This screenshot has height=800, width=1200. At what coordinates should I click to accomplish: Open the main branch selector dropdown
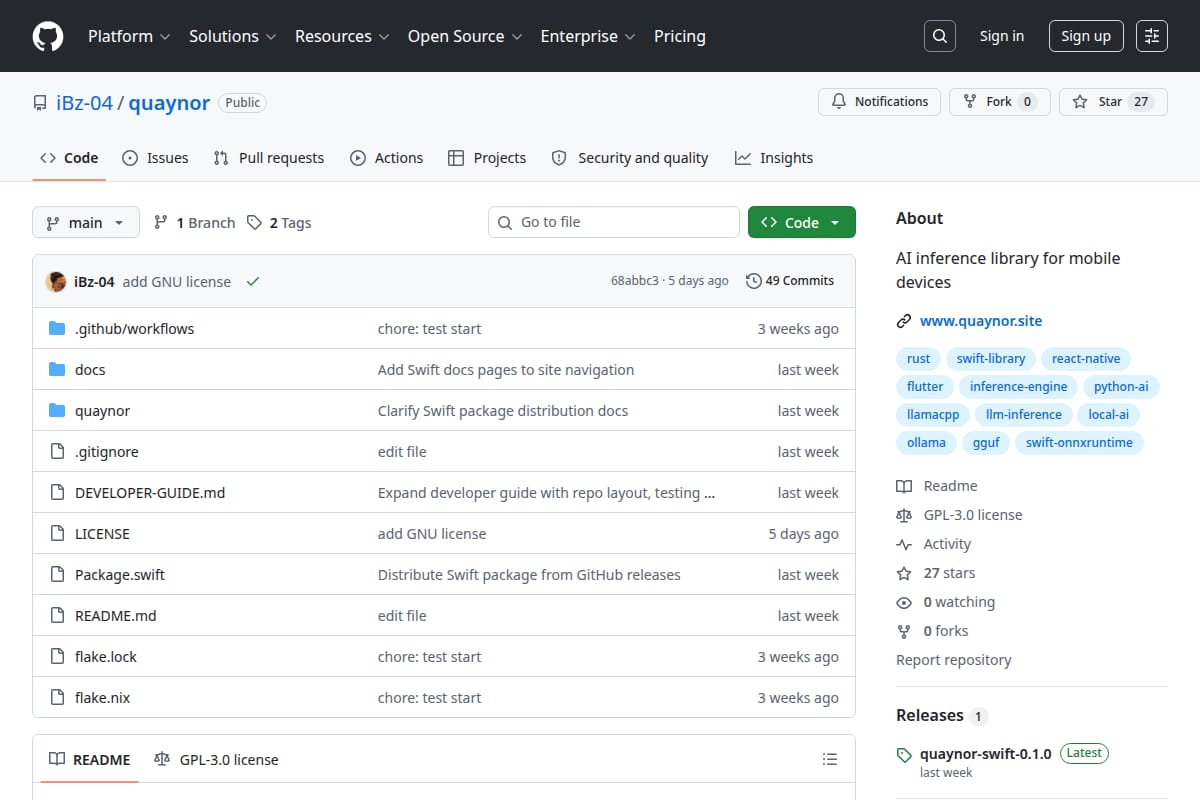(85, 223)
